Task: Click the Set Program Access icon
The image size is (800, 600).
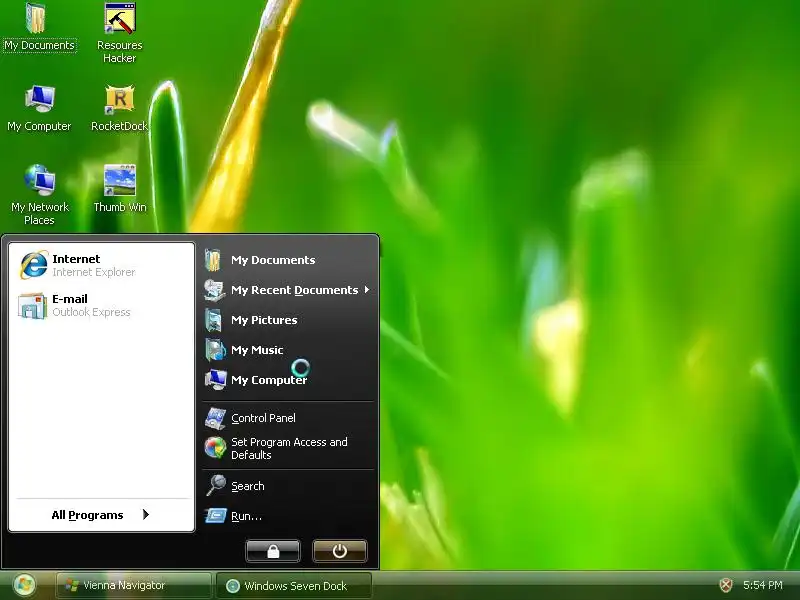Action: 215,447
